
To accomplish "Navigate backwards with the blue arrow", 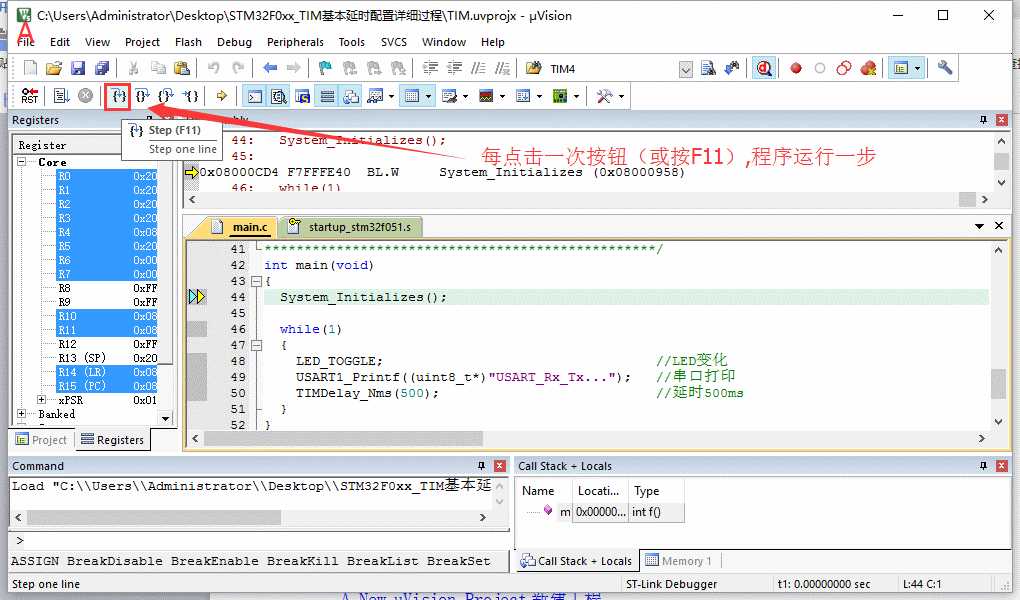I will (x=270, y=68).
